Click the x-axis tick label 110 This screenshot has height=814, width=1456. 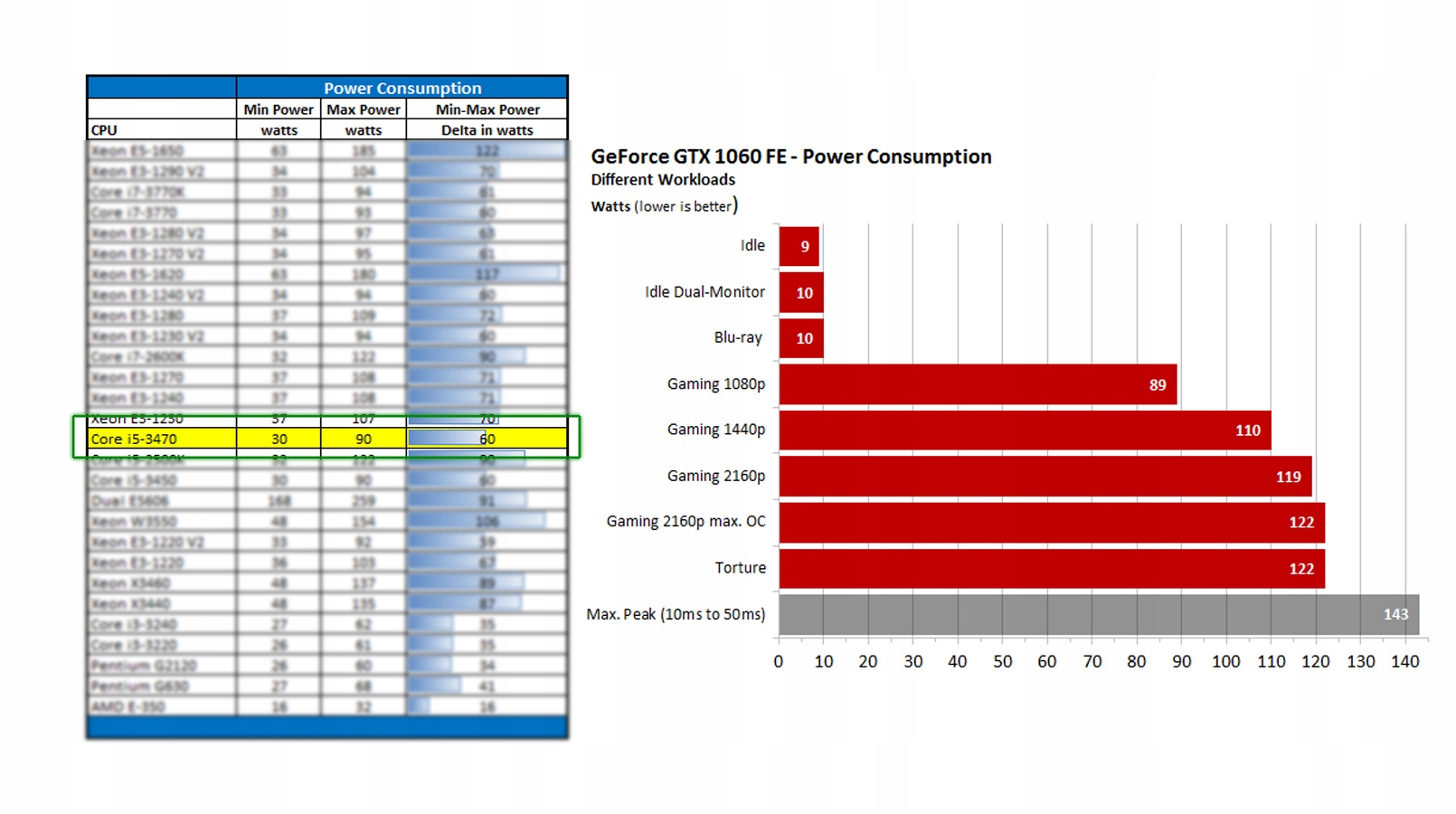[1272, 661]
